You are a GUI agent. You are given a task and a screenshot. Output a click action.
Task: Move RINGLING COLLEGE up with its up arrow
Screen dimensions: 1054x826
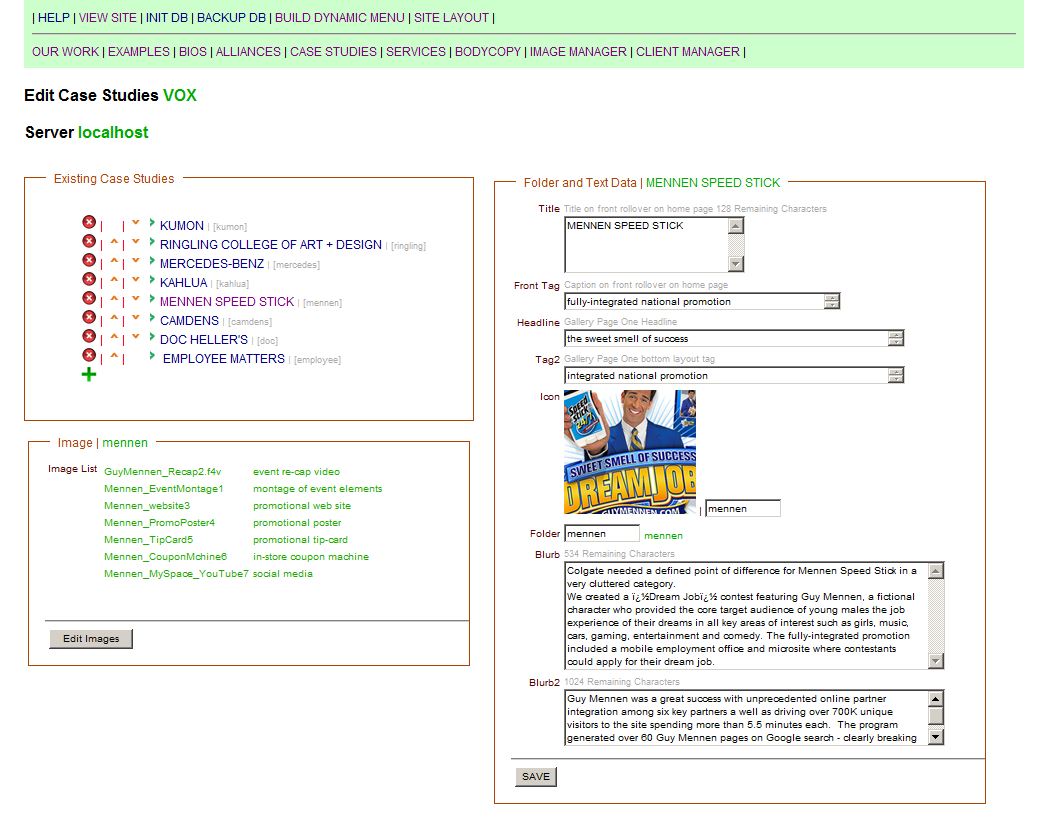point(114,242)
